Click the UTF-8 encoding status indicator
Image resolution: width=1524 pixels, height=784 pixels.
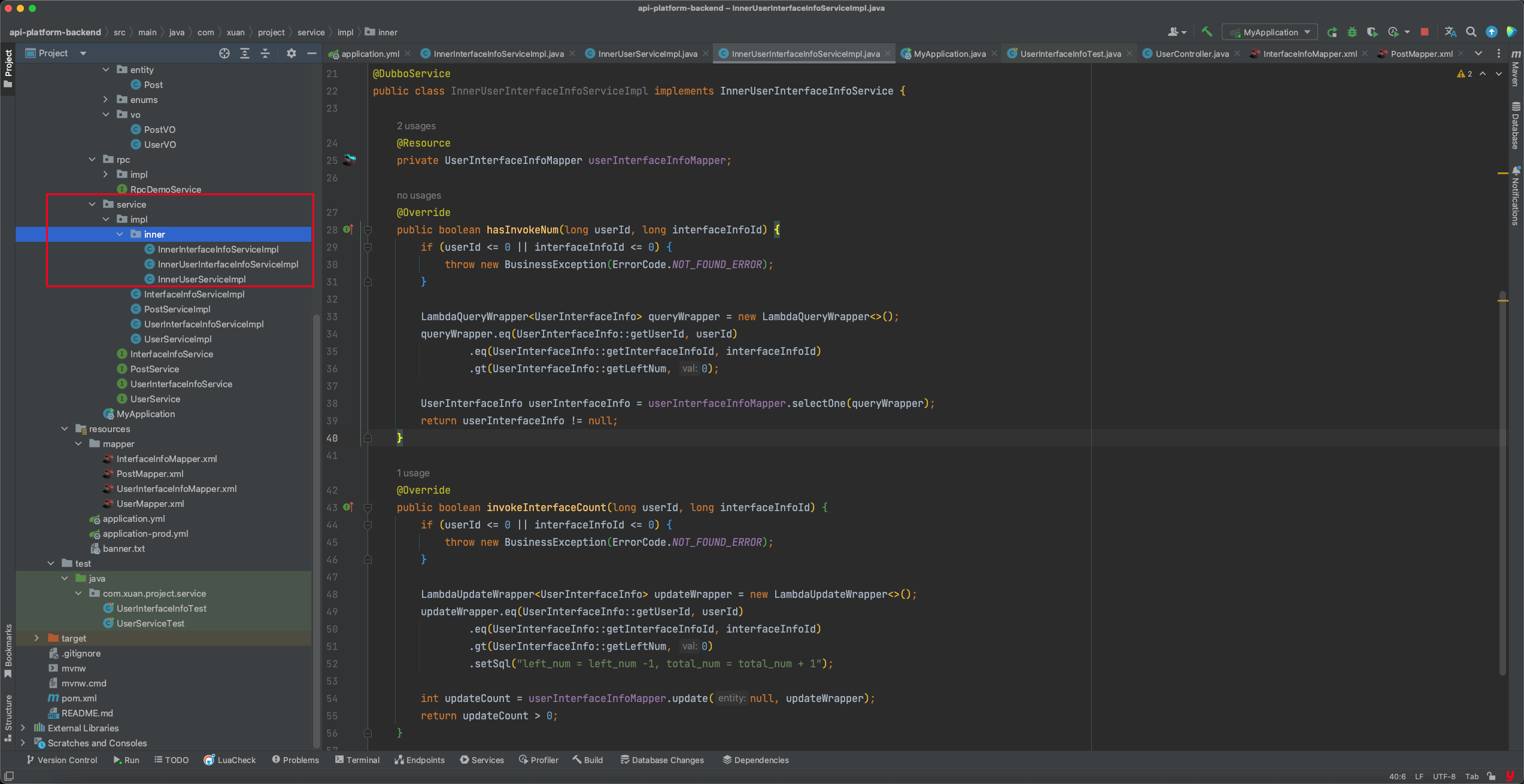[1444, 776]
